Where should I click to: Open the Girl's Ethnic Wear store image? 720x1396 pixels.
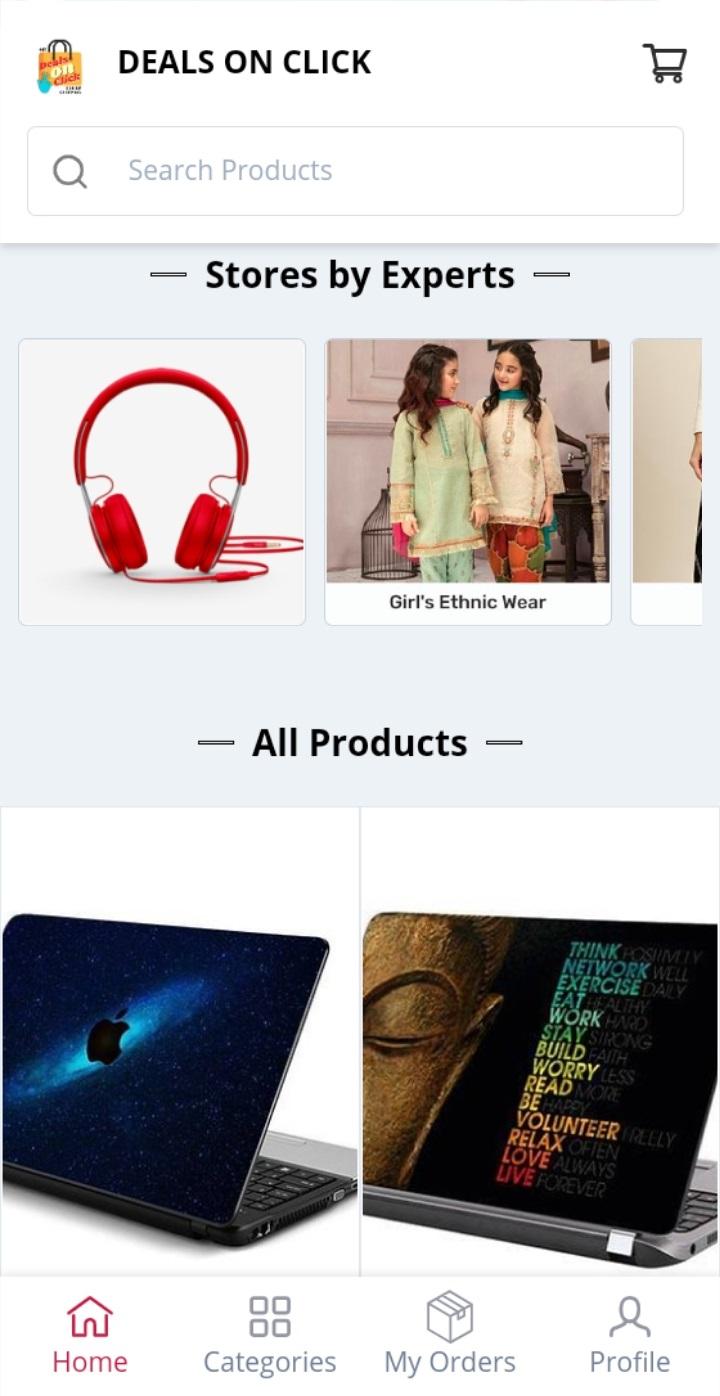coord(468,460)
